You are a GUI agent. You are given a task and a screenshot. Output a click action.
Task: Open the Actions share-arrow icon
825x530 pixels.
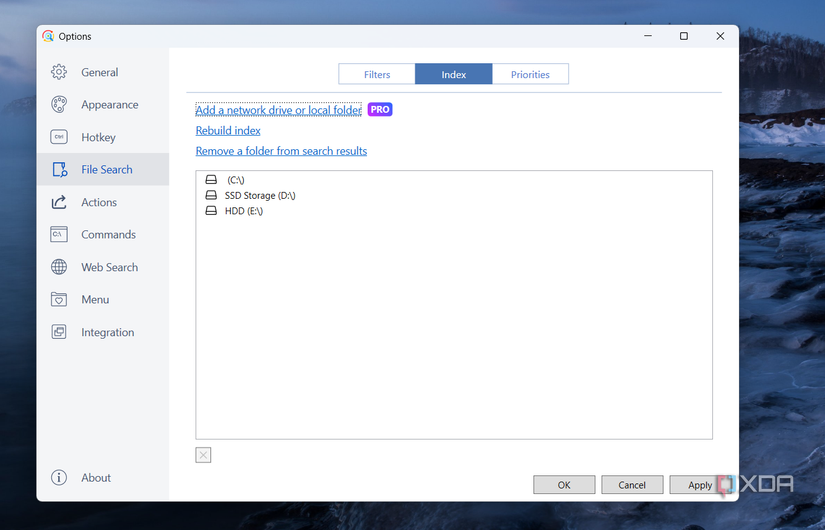click(59, 202)
